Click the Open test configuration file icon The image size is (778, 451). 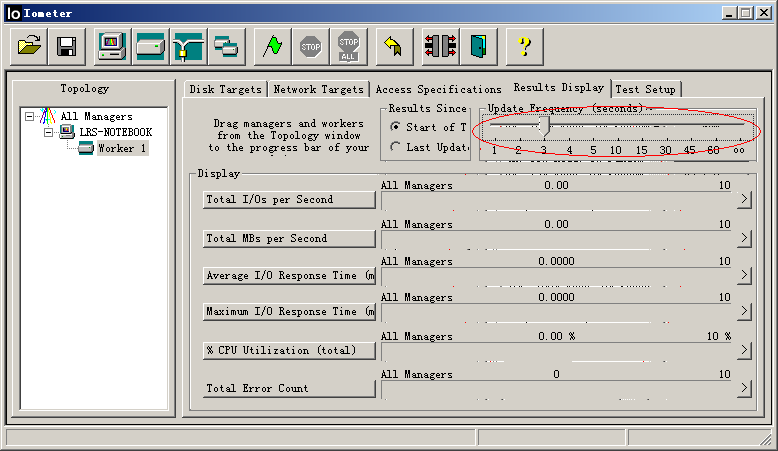[30, 46]
